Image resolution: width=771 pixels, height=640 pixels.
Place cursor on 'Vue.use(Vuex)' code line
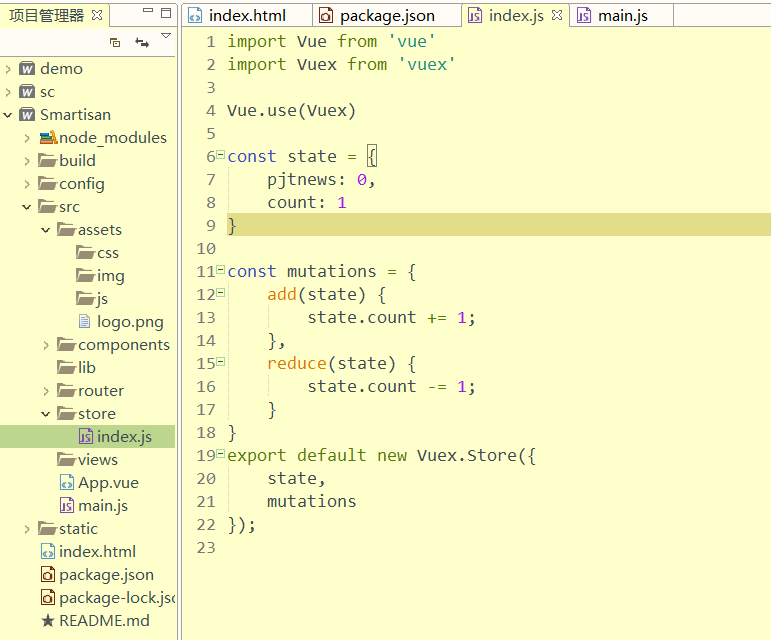point(291,111)
